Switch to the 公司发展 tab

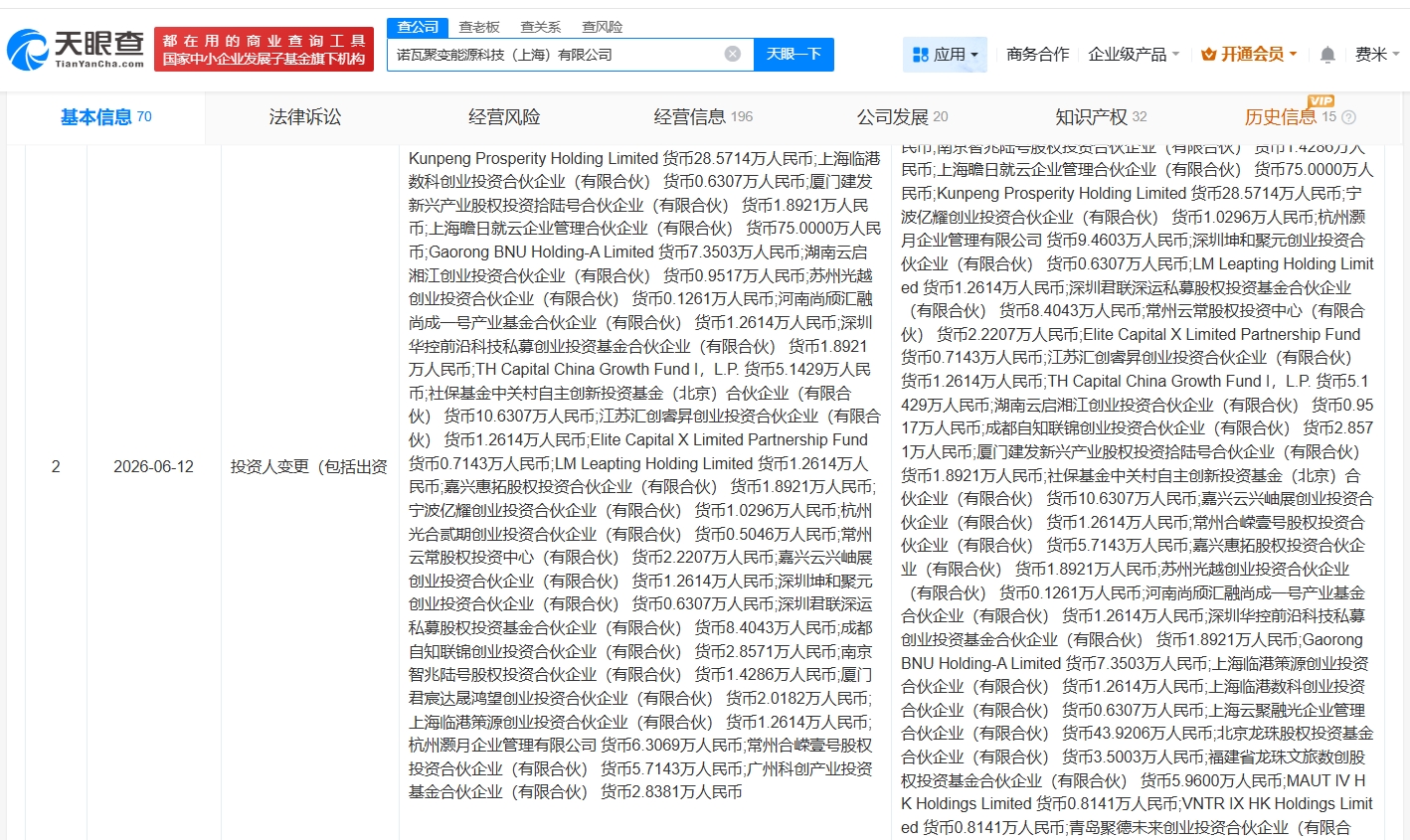pos(902,117)
